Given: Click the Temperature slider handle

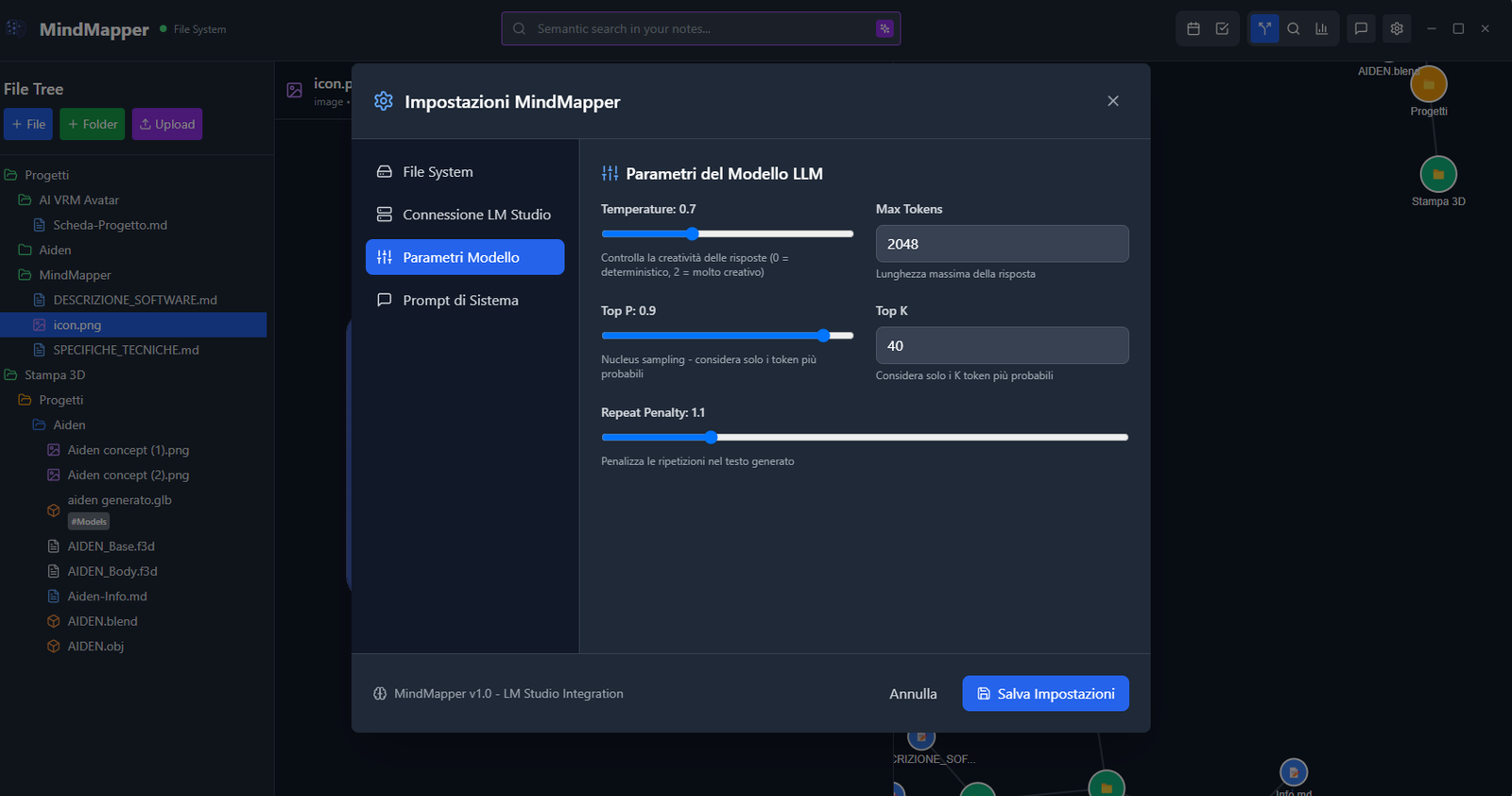Looking at the screenshot, I should (x=692, y=234).
